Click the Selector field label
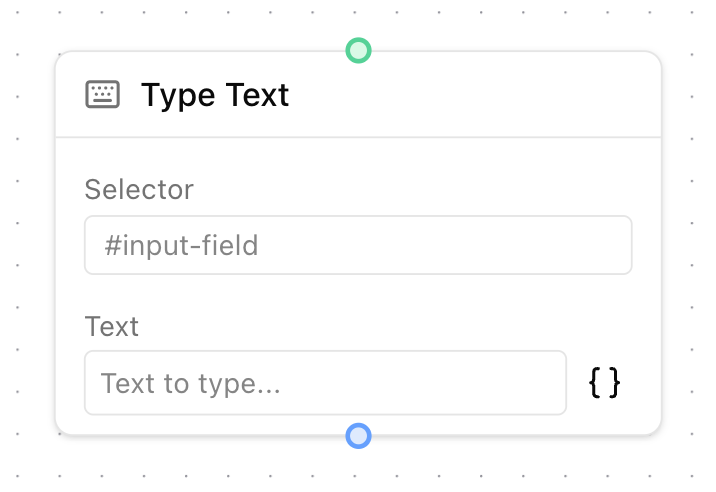 (139, 189)
